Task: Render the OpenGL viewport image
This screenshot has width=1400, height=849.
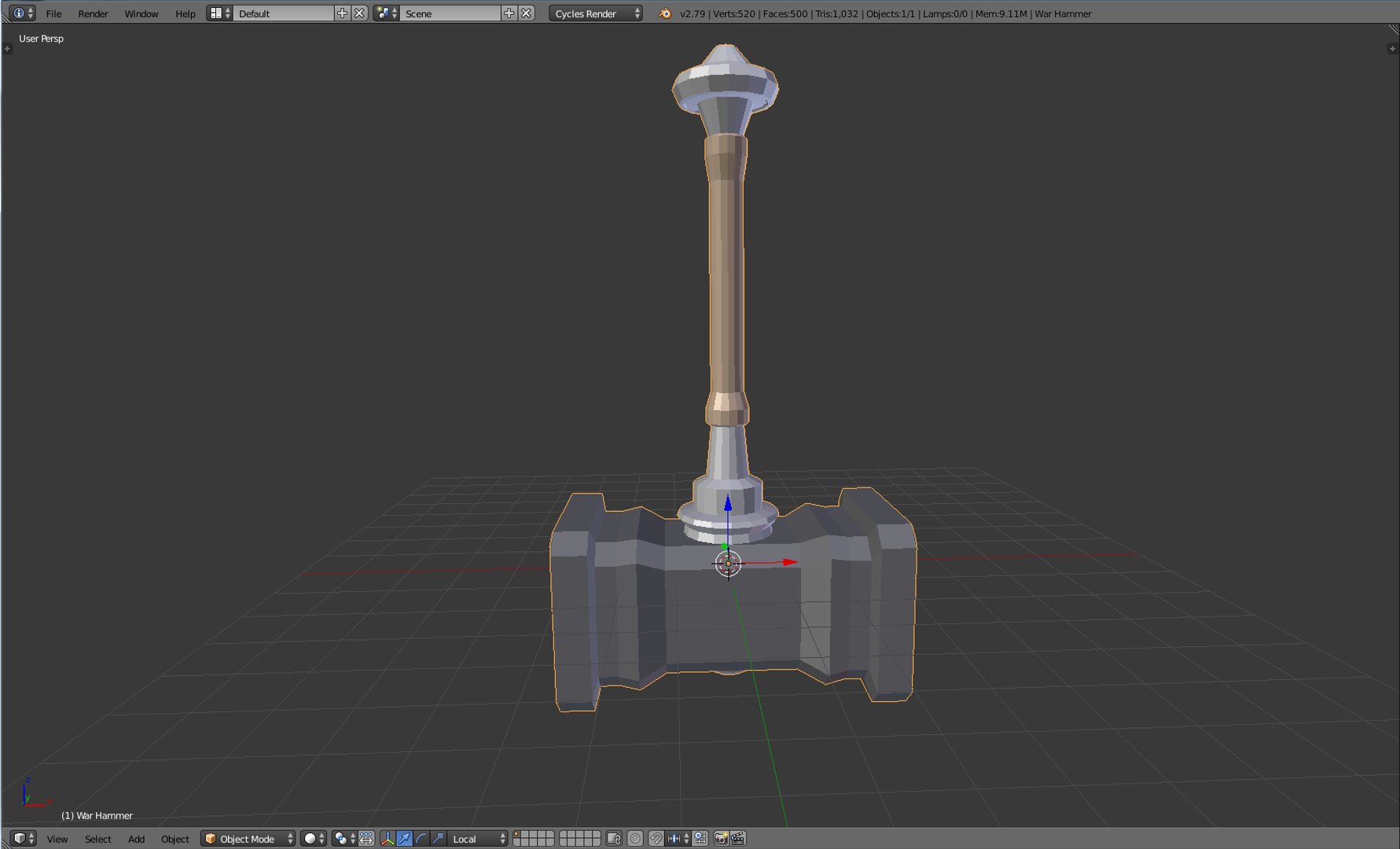Action: [x=721, y=839]
